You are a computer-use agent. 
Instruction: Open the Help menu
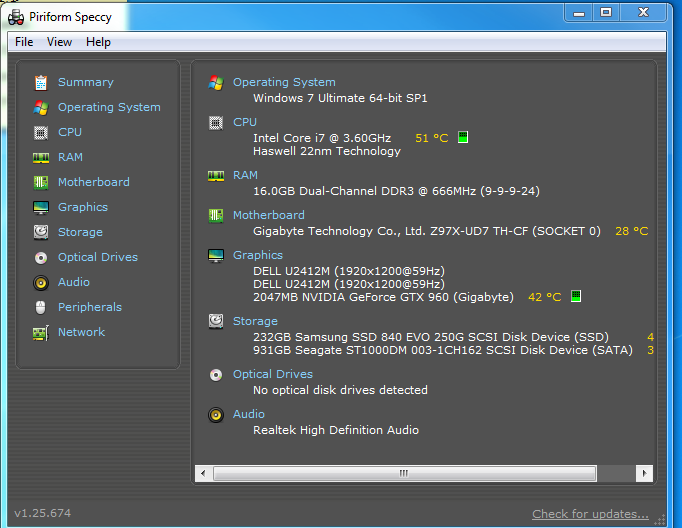click(98, 42)
